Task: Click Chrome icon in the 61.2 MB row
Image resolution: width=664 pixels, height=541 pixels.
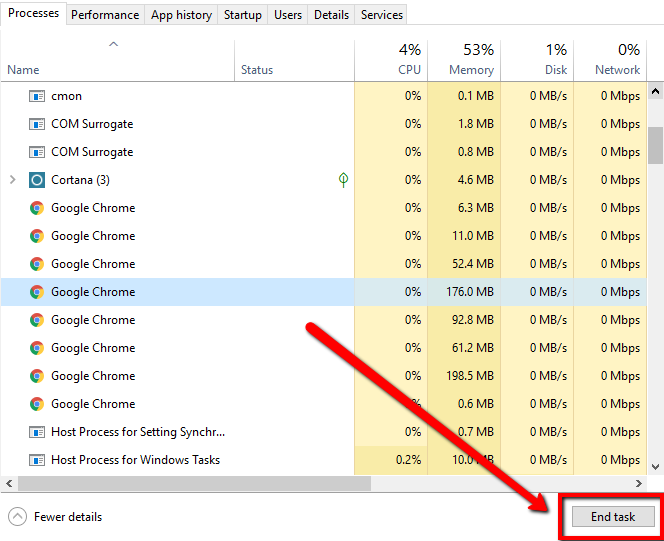Action: click(x=37, y=348)
